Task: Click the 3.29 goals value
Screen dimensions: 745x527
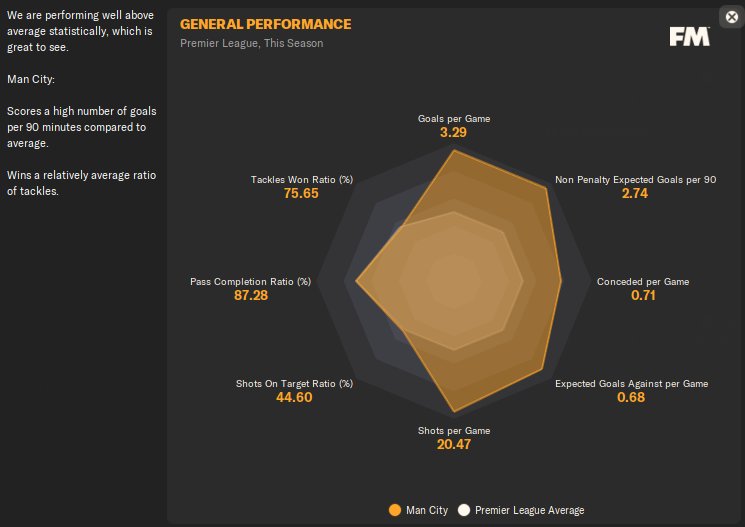Action: click(454, 132)
